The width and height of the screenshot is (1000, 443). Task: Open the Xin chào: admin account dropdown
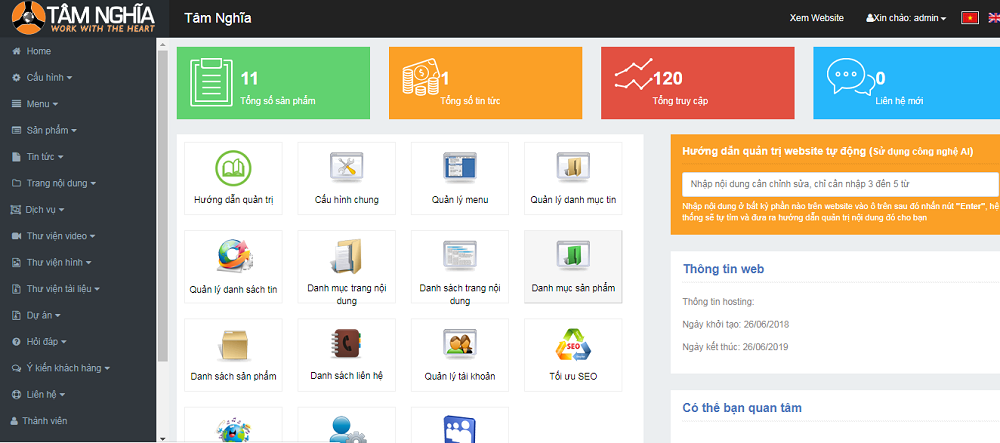point(906,18)
